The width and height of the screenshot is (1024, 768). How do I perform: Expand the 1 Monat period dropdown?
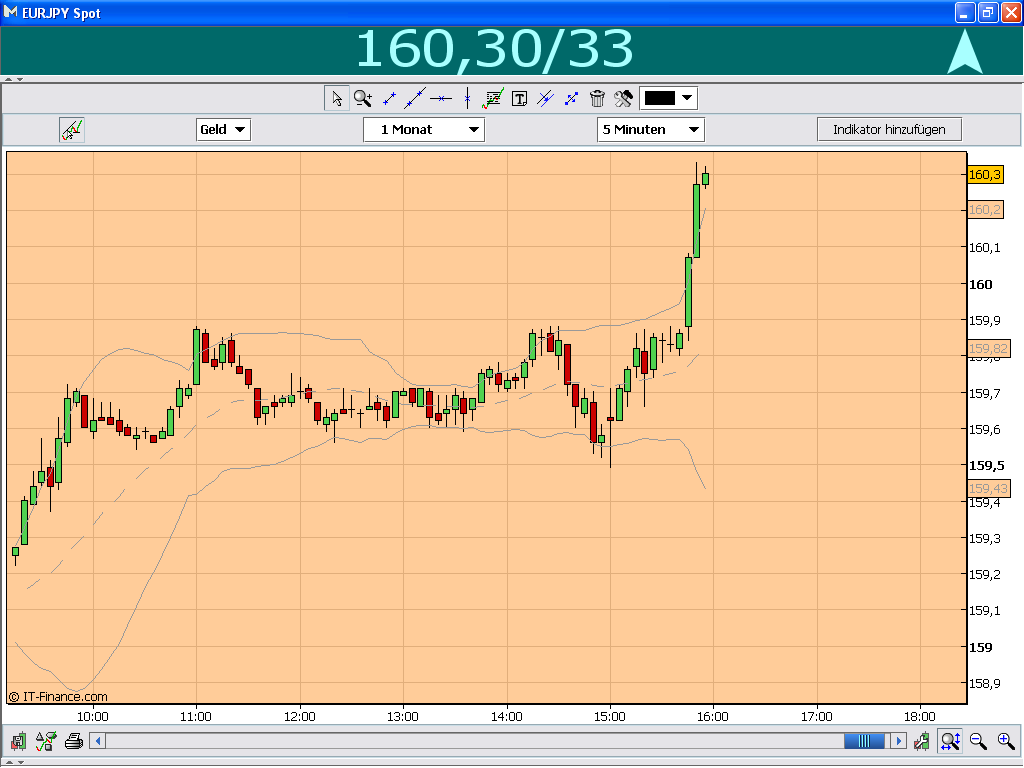tap(423, 129)
